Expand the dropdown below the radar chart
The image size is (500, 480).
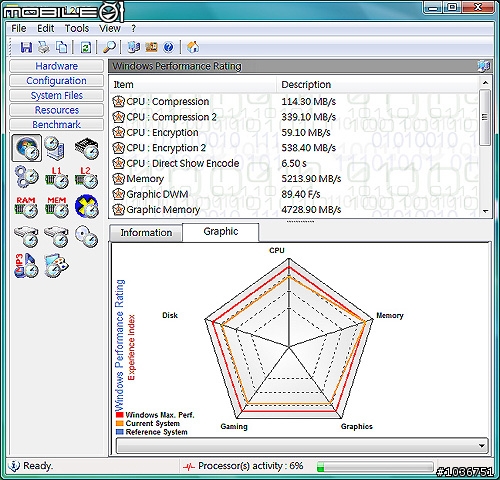click(481, 446)
